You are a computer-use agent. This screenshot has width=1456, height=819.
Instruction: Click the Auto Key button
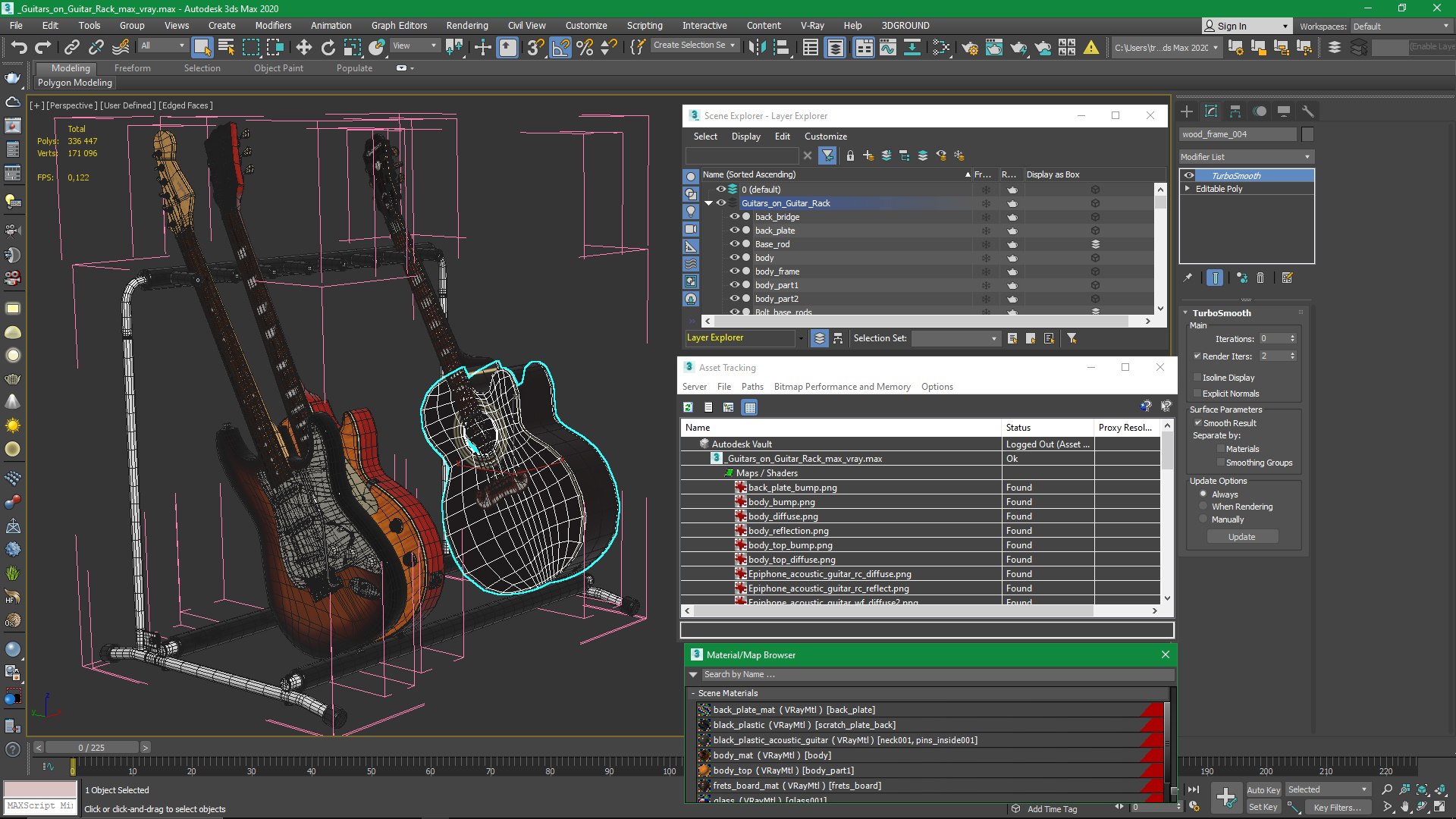1263,790
